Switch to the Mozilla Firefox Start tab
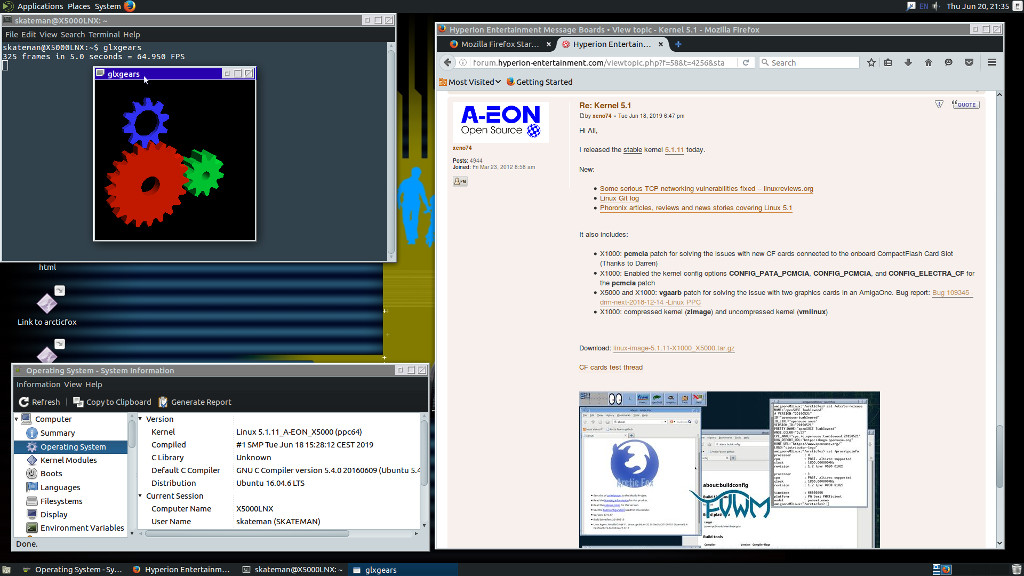This screenshot has width=1024, height=576. pos(500,44)
